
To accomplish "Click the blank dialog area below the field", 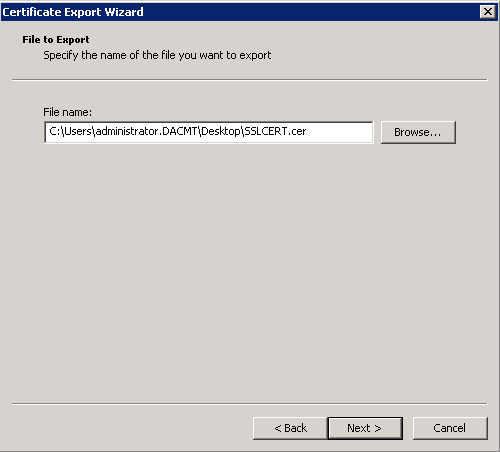I will click(x=250, y=267).
